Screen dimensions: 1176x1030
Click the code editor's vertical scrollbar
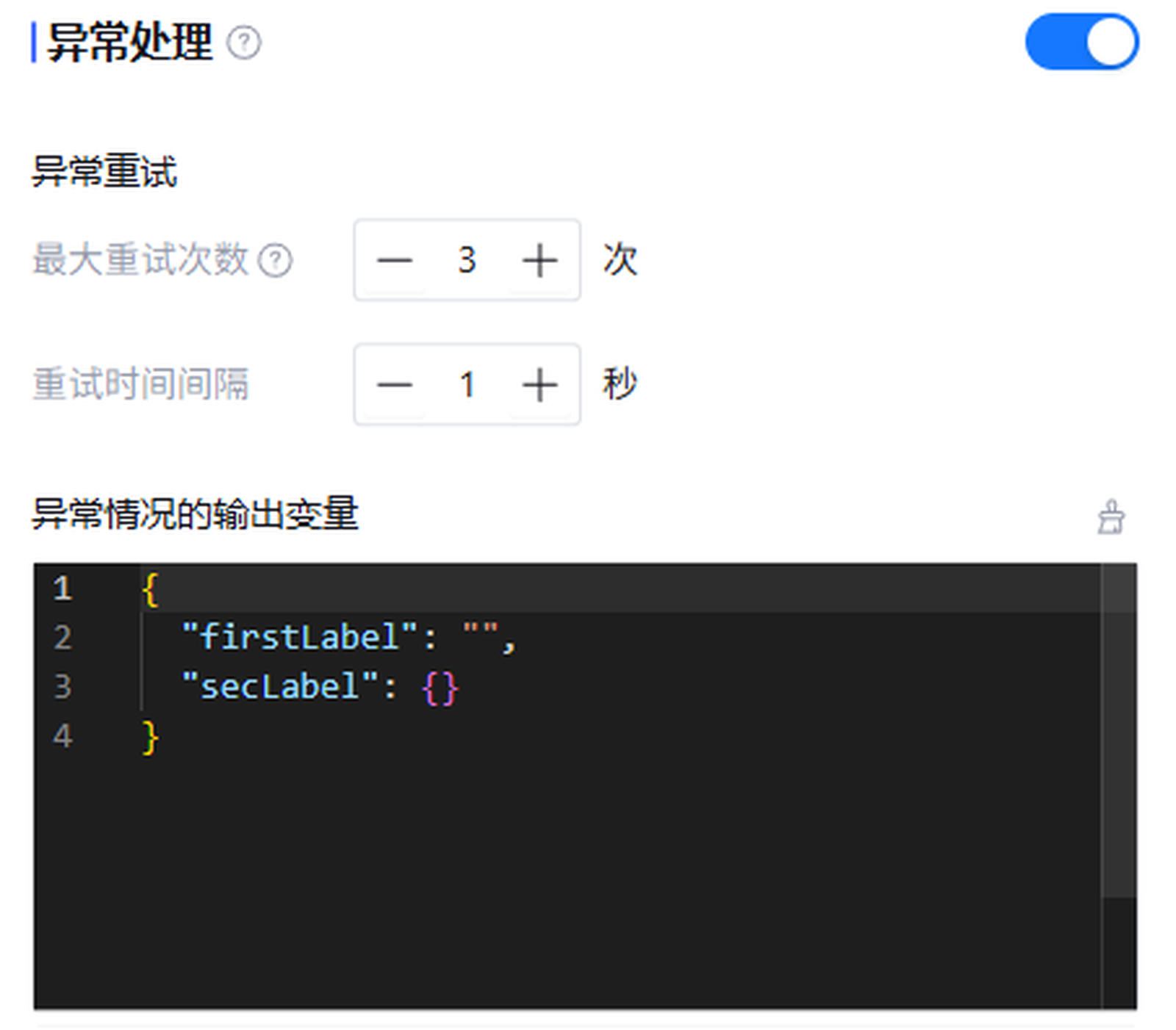(x=1118, y=735)
